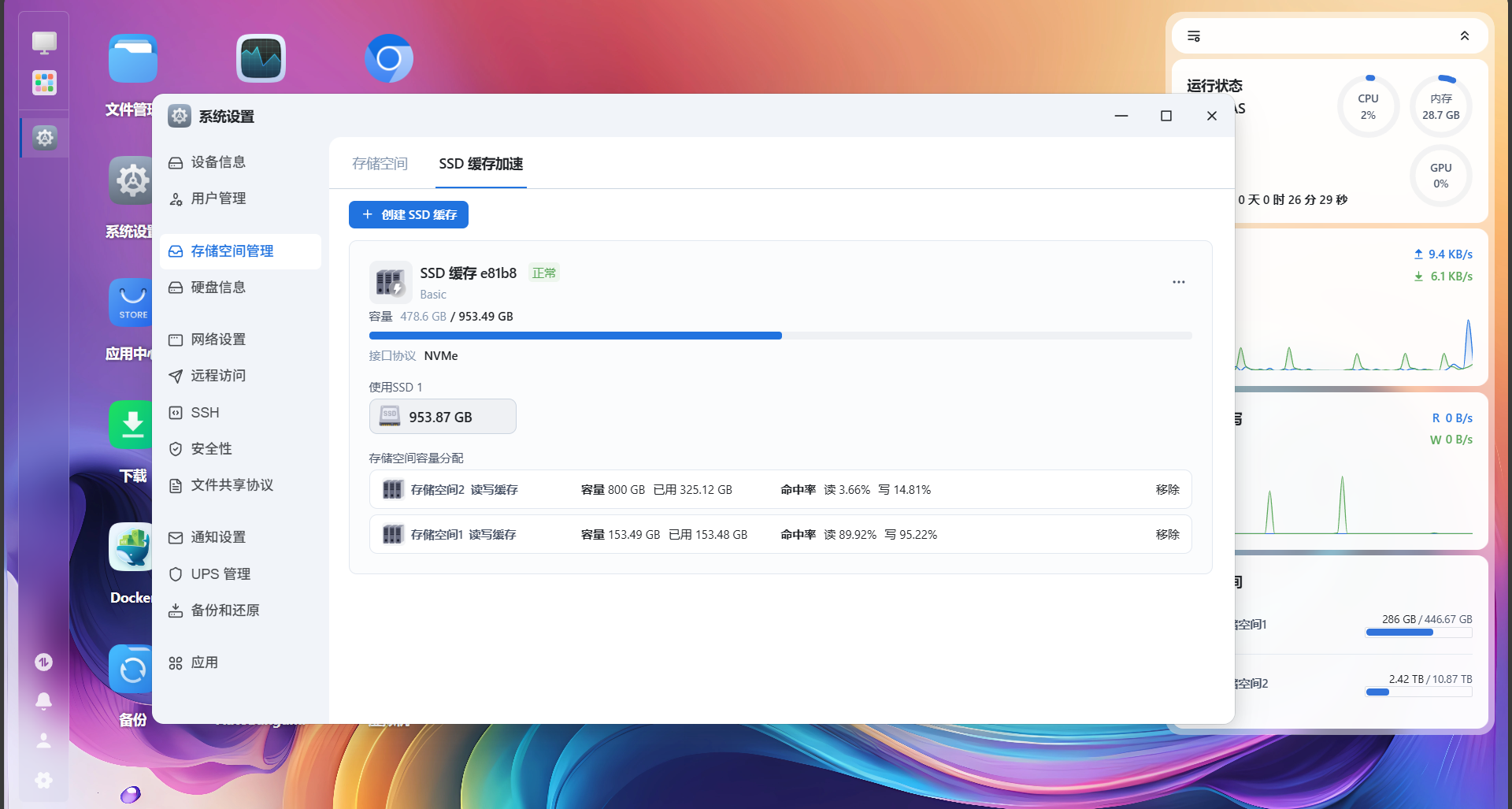Click the SSD cache capacity progress bar
1512x809 pixels.
[780, 336]
